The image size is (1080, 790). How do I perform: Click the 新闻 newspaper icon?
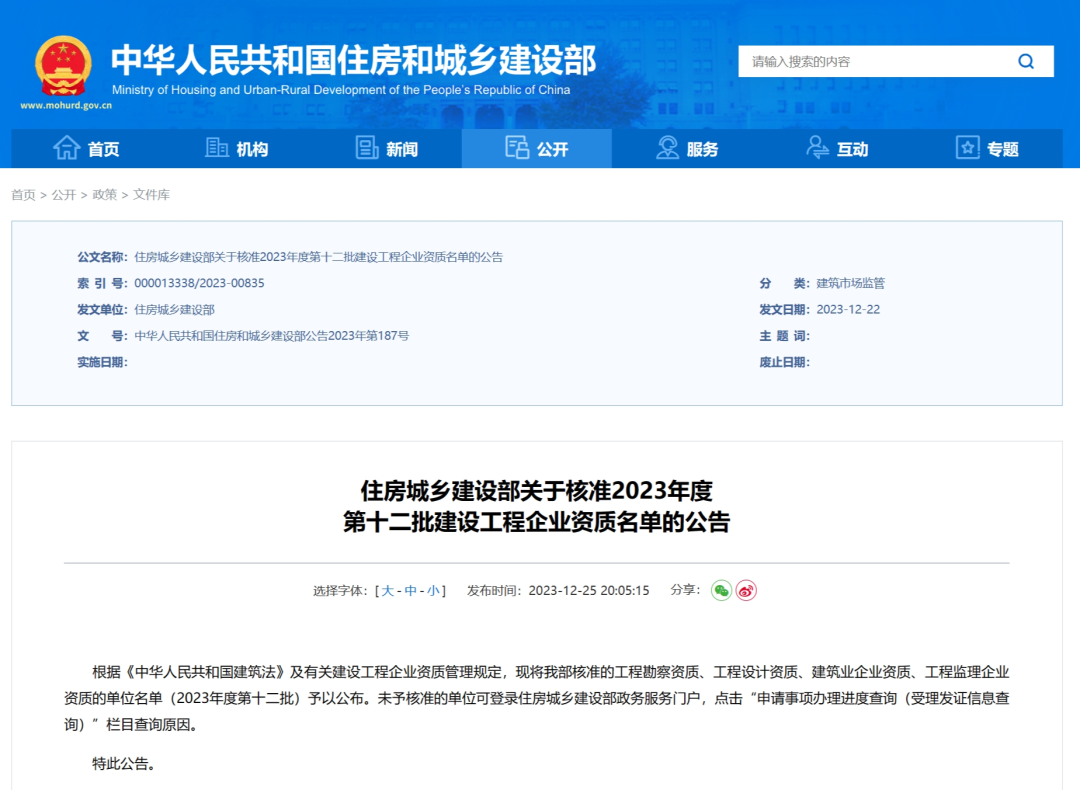[x=367, y=147]
